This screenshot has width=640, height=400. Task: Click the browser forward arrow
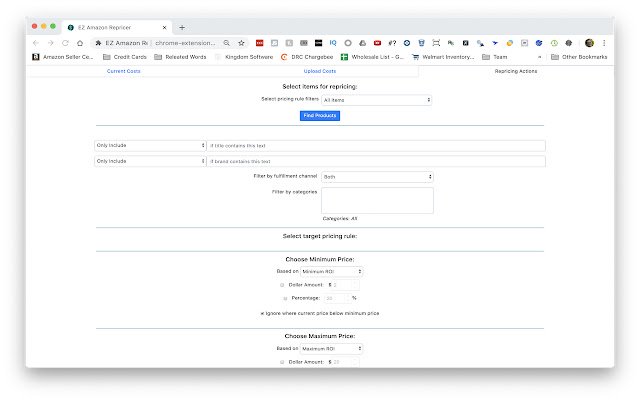click(x=51, y=43)
